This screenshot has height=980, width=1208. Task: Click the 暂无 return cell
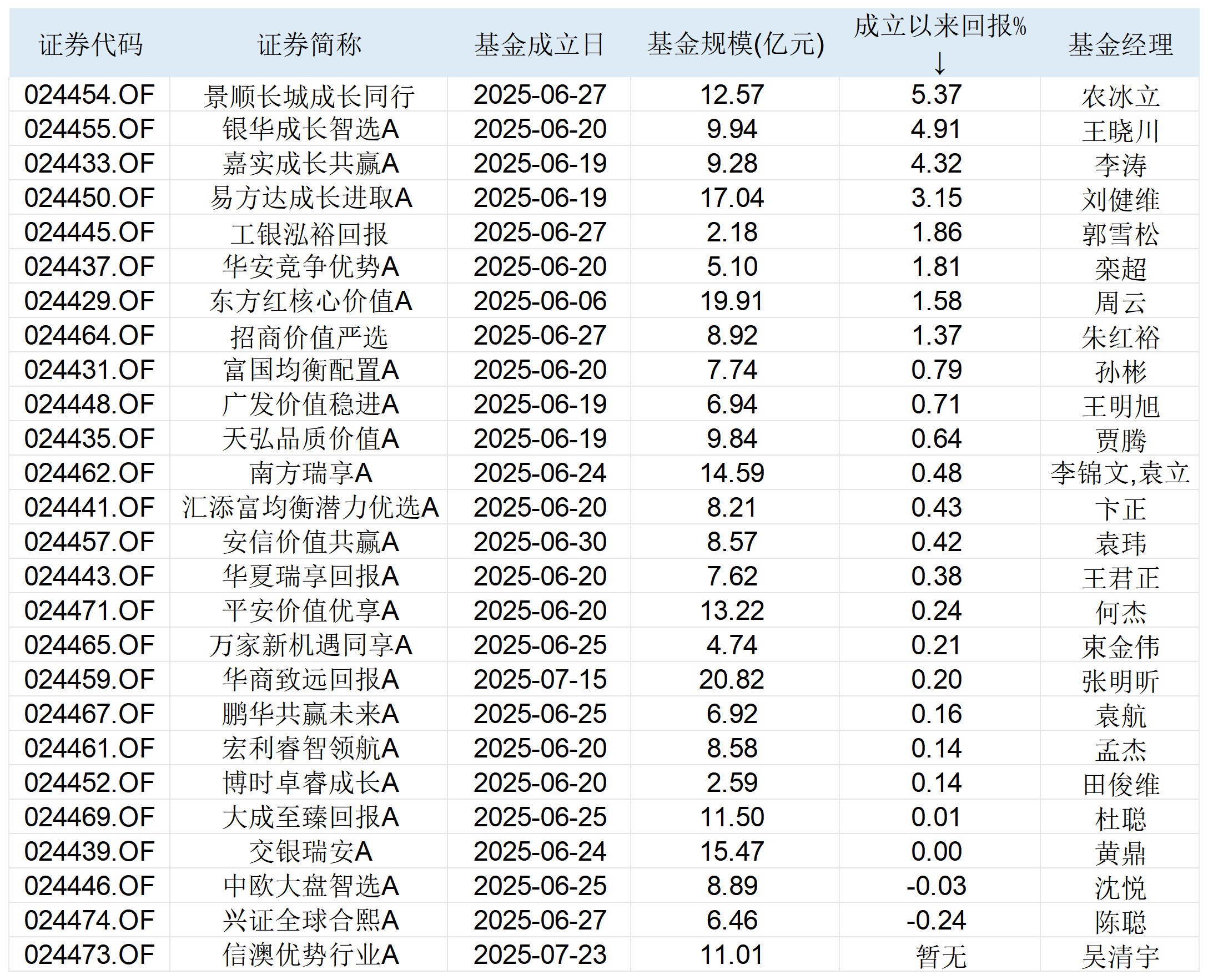[940, 956]
